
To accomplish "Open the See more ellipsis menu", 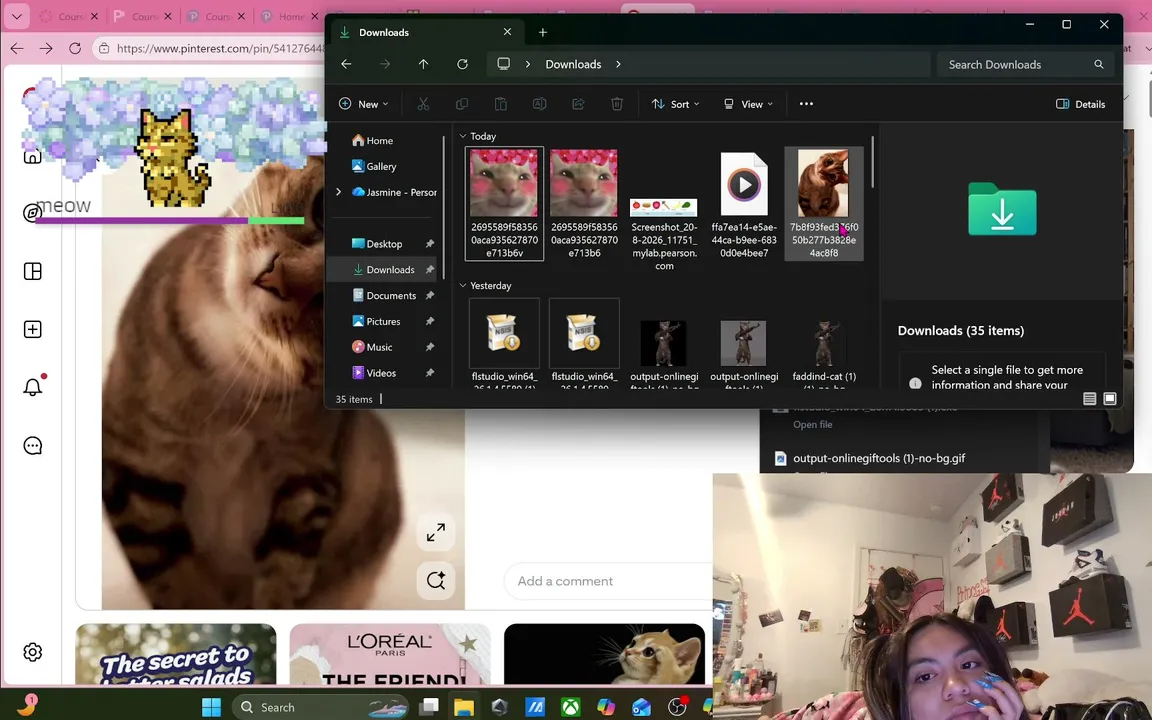I will pos(806,104).
